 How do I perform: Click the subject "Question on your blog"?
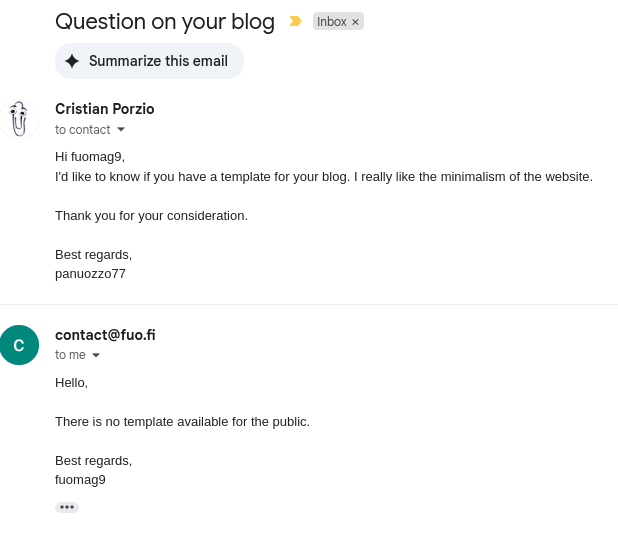point(165,21)
